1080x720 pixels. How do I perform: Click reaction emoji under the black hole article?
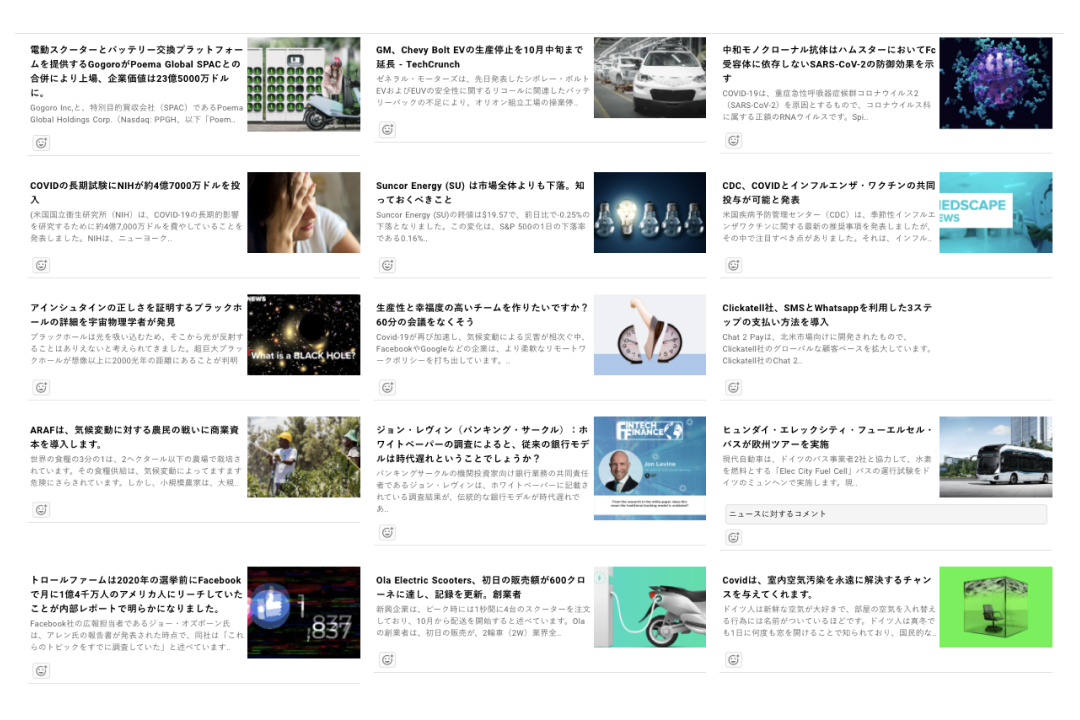pos(41,387)
